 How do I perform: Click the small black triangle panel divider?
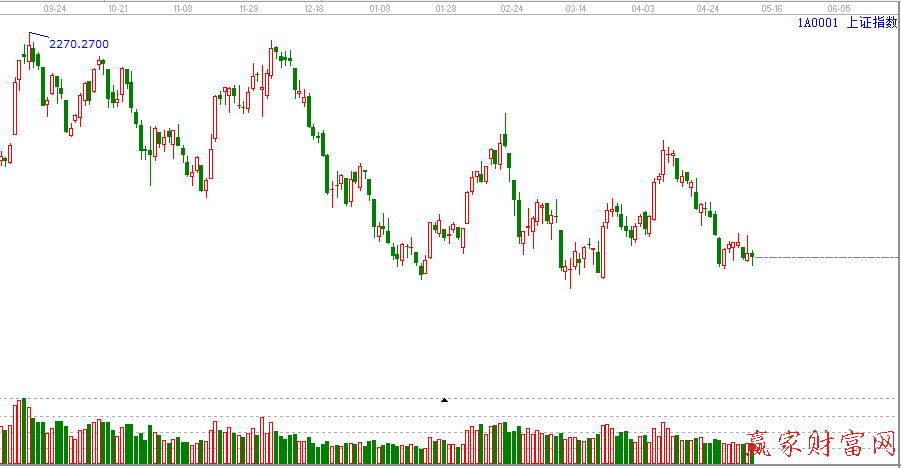click(445, 400)
